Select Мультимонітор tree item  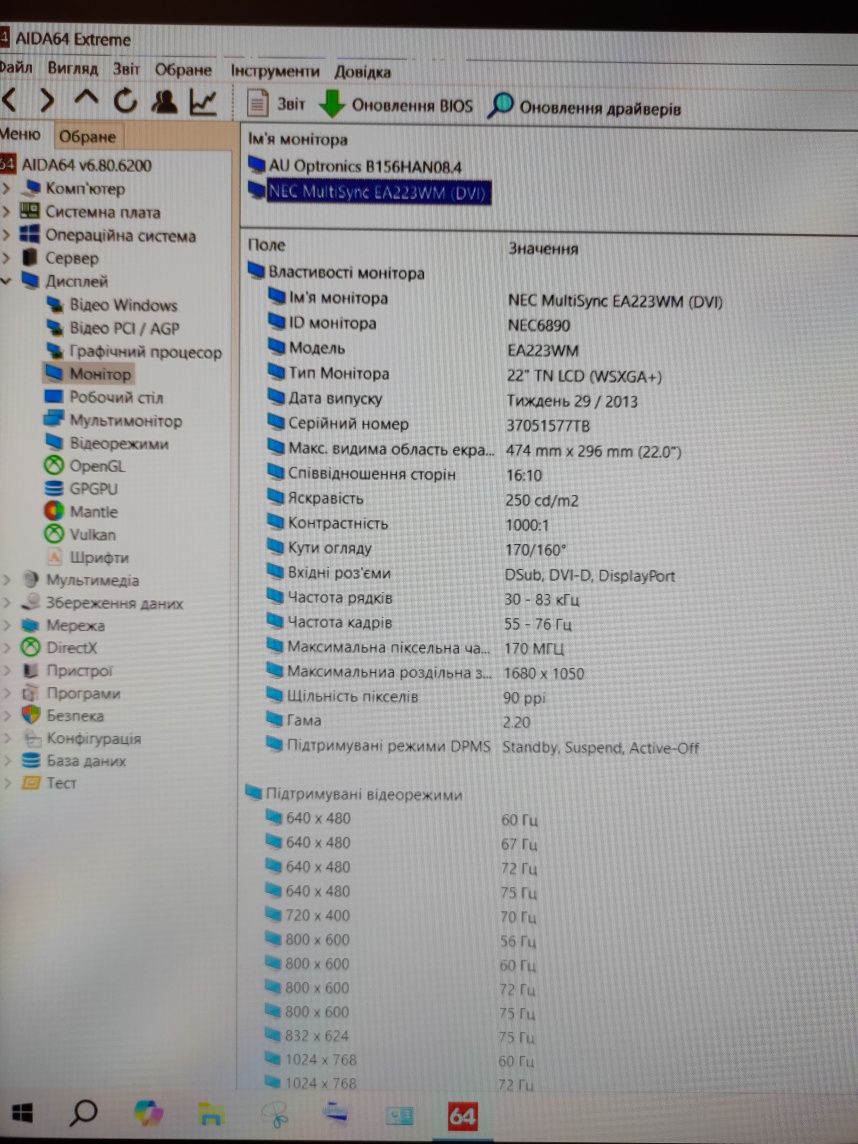coord(125,421)
